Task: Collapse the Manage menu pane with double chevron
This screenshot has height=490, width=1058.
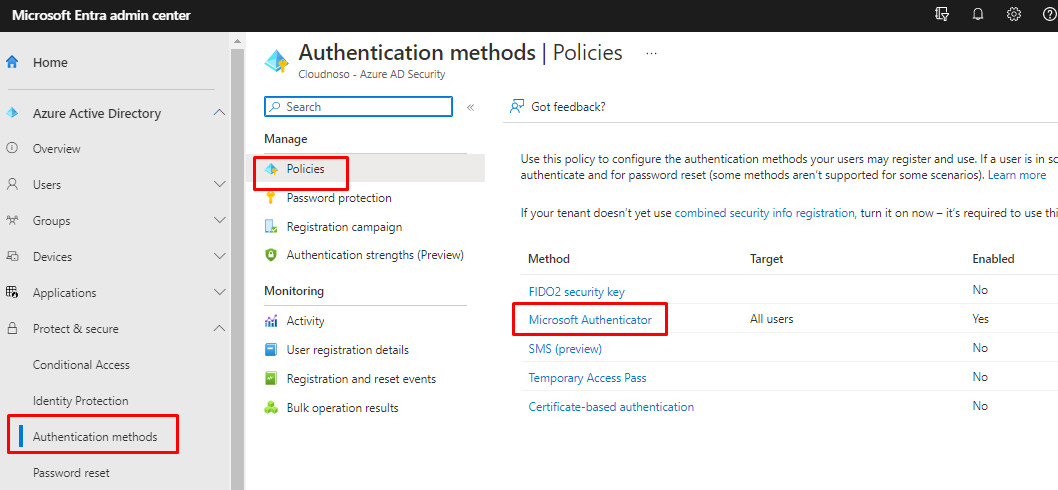Action: coord(470,107)
